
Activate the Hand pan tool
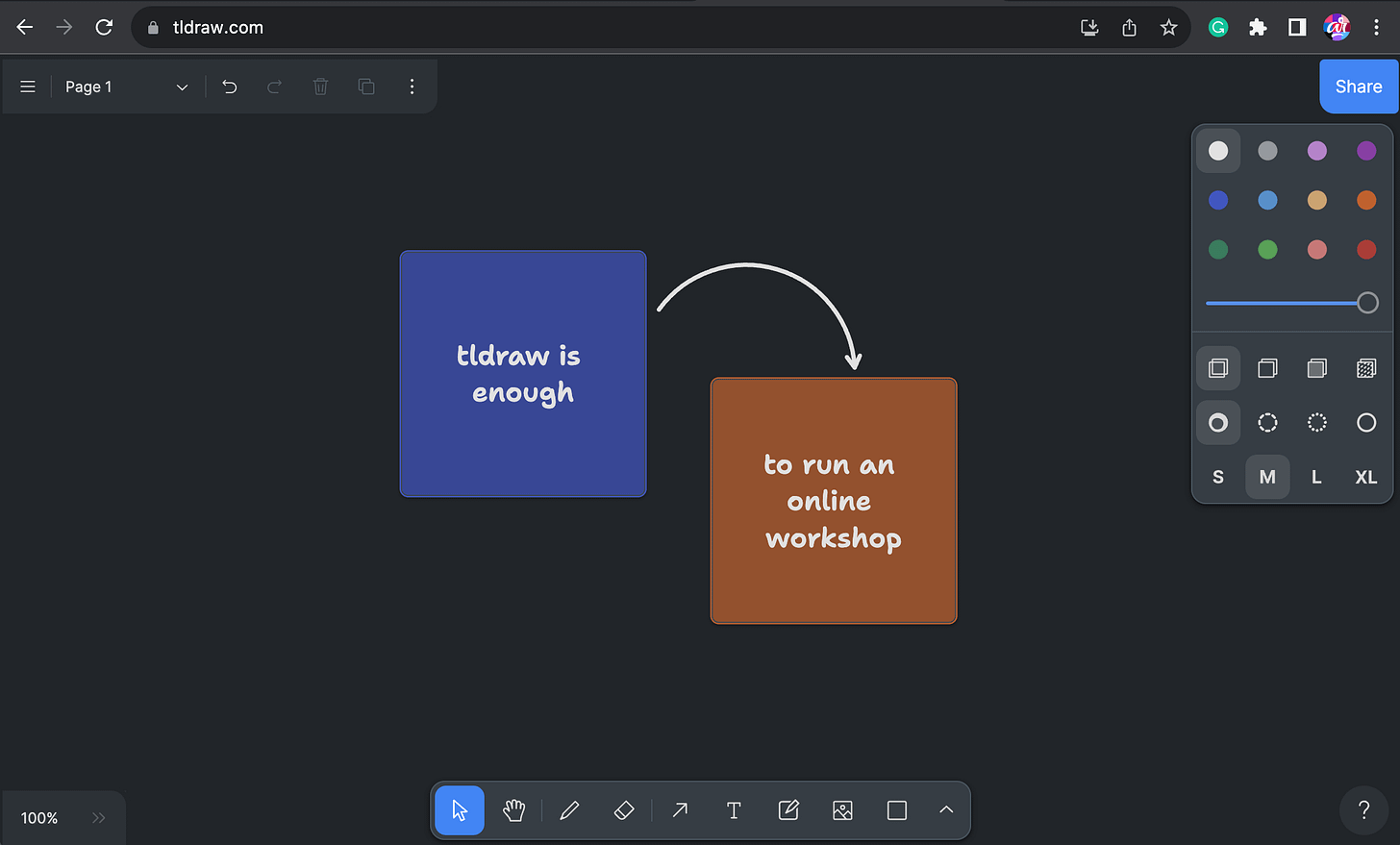[x=514, y=810]
